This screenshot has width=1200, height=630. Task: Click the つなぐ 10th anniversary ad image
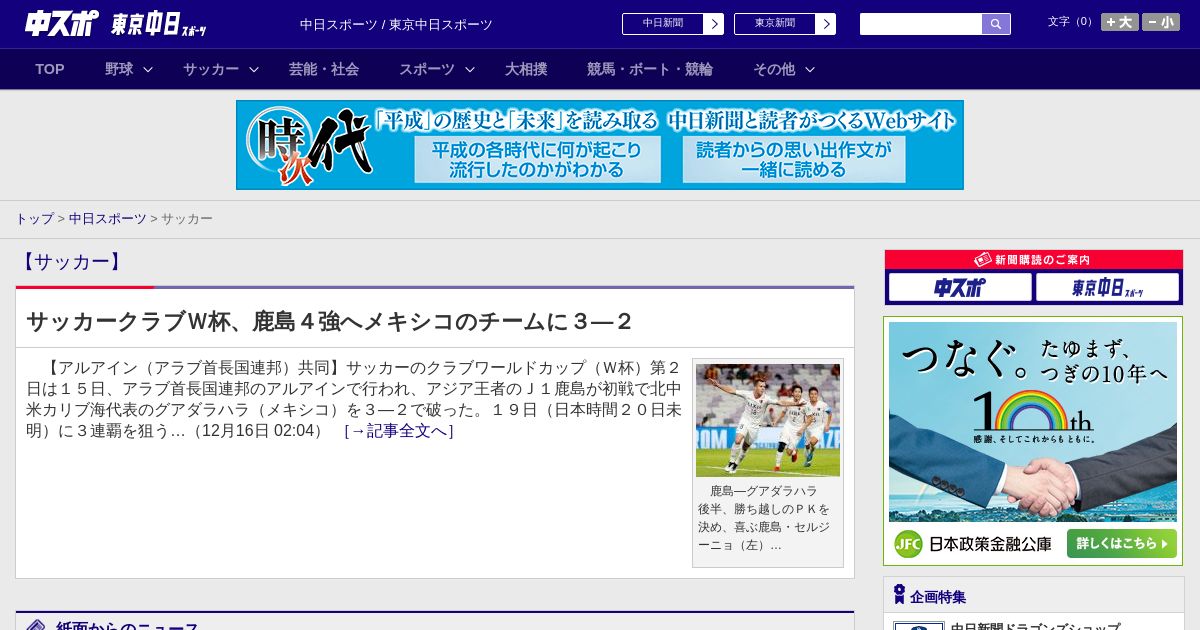pyautogui.click(x=1033, y=421)
